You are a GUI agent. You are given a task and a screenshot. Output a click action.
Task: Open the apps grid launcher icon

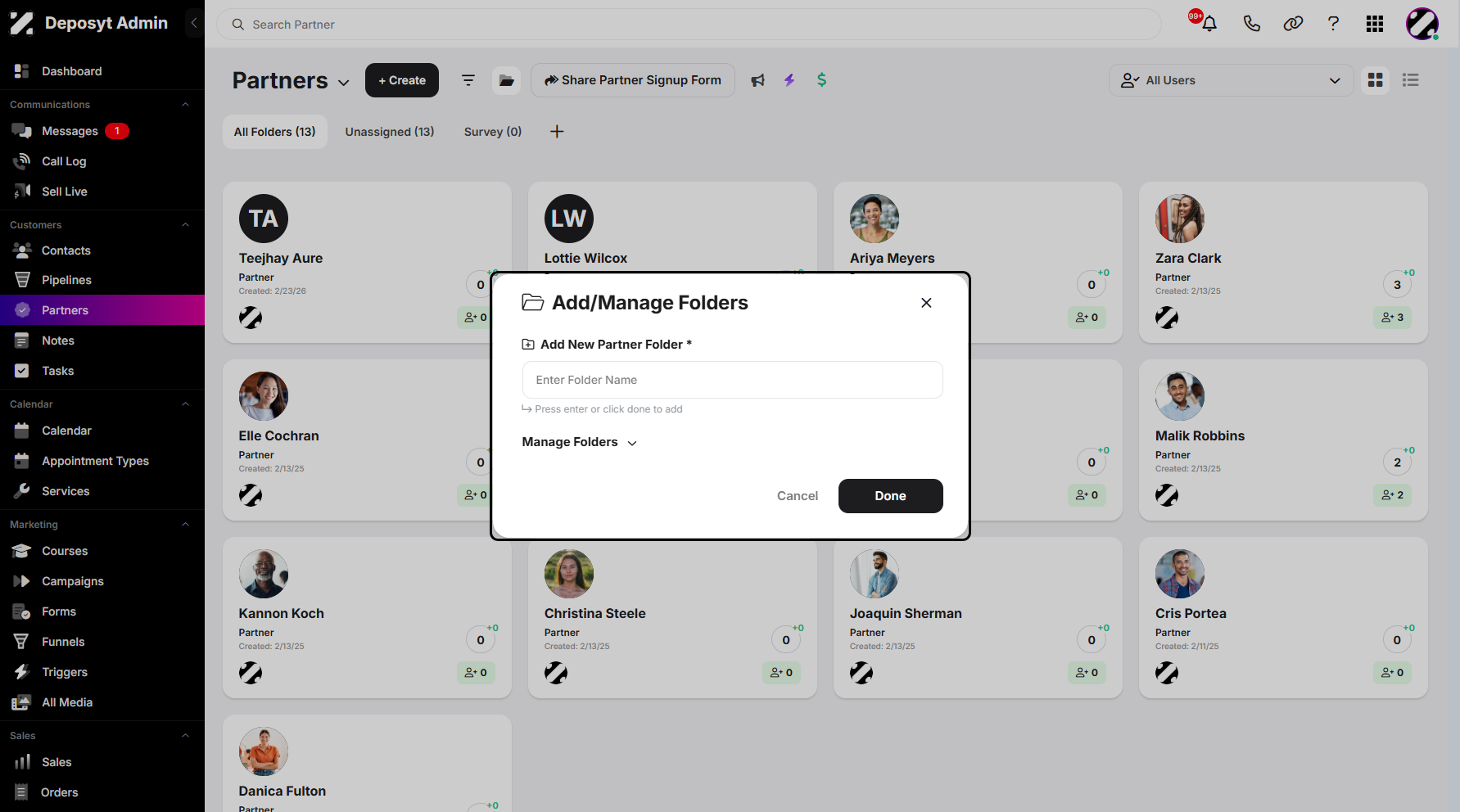pos(1375,24)
